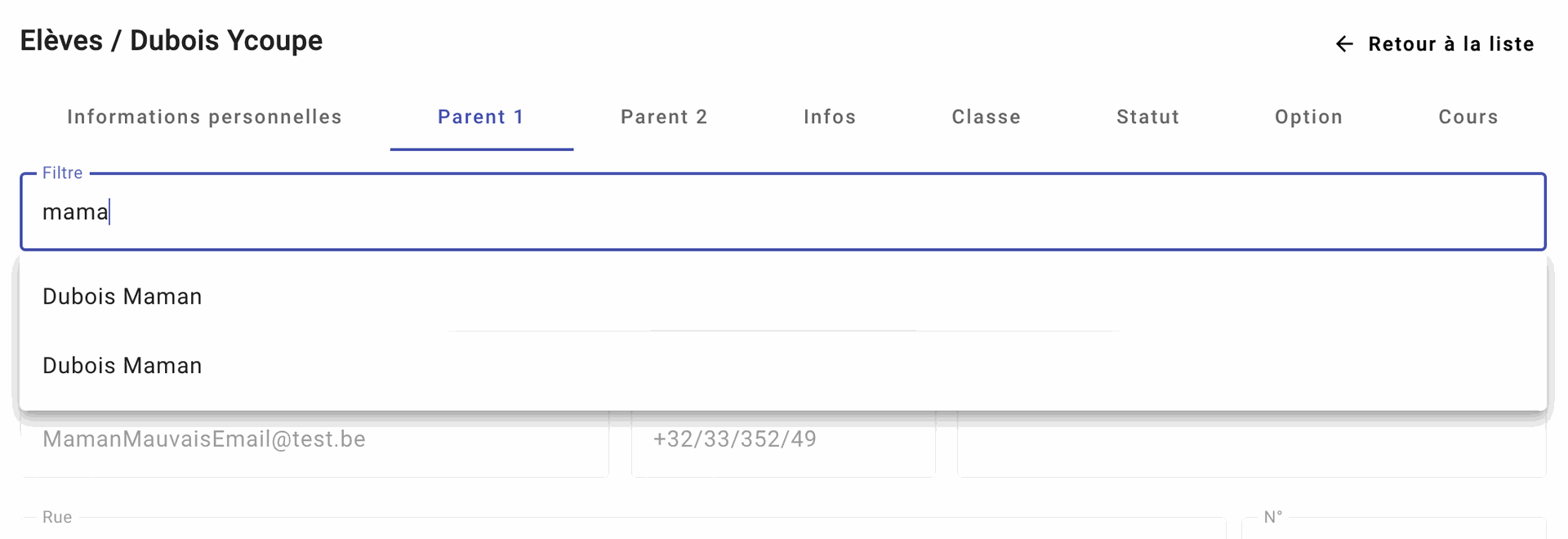Click the 'Dubois Ycoupe' student name heading
The image size is (1568, 539).
click(x=226, y=41)
